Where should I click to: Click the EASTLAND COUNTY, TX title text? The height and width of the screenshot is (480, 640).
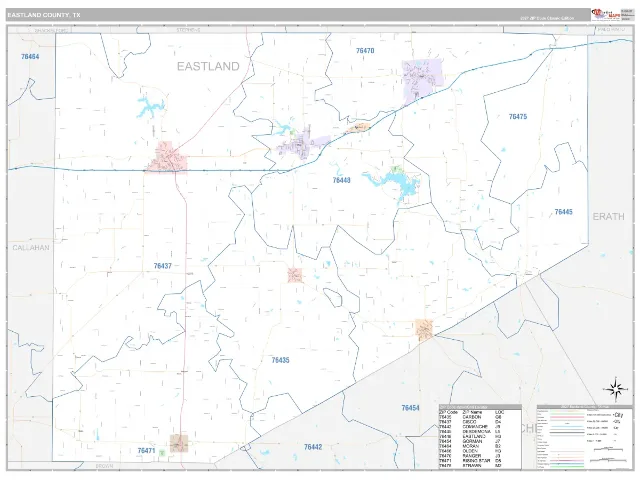[x=44, y=15]
